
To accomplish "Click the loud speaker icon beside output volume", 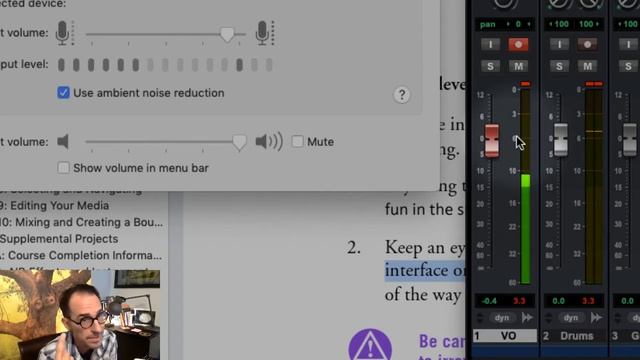I will 269,142.
